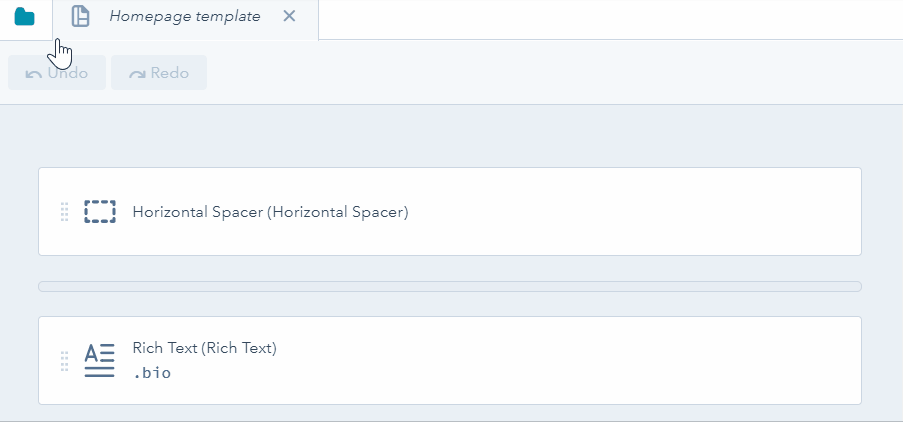The width and height of the screenshot is (903, 422).
Task: Click the curved undo arrow icon
Action: pyautogui.click(x=34, y=73)
